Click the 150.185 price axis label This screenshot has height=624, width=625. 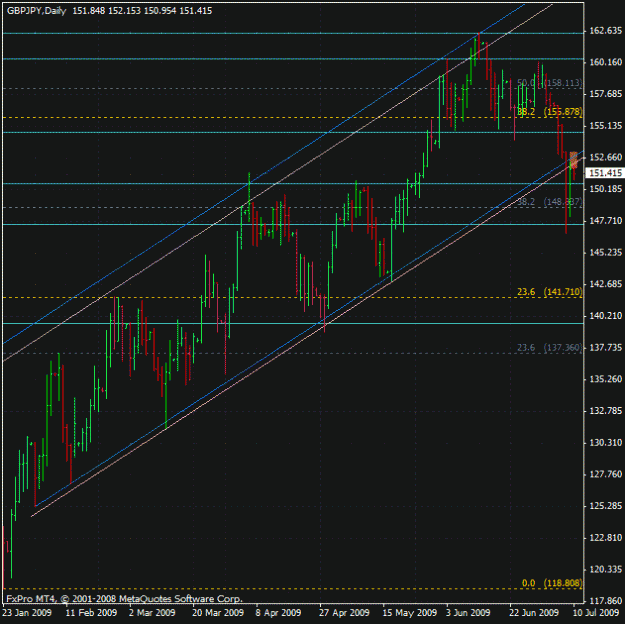tap(605, 189)
